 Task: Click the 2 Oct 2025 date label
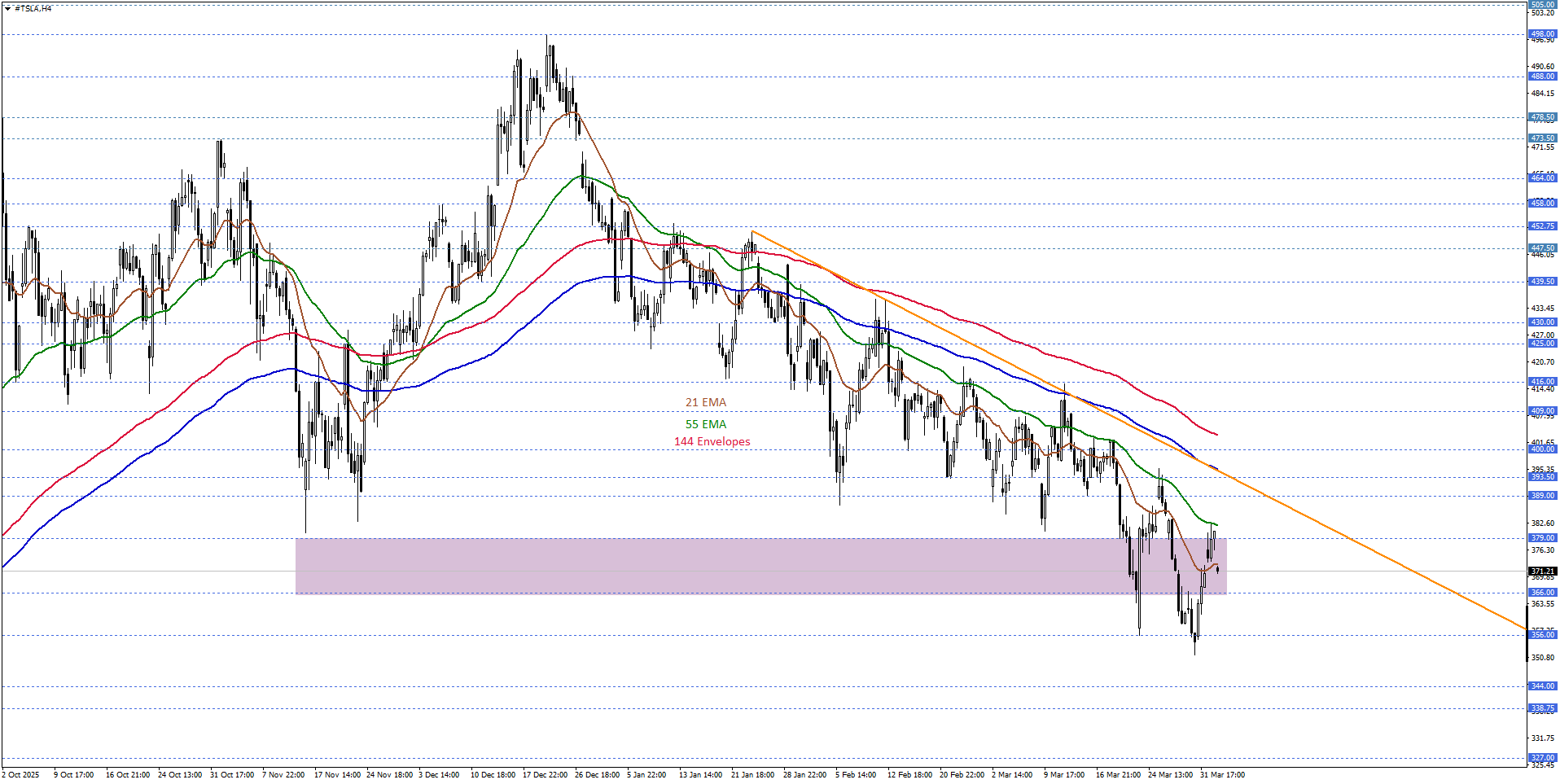21,775
